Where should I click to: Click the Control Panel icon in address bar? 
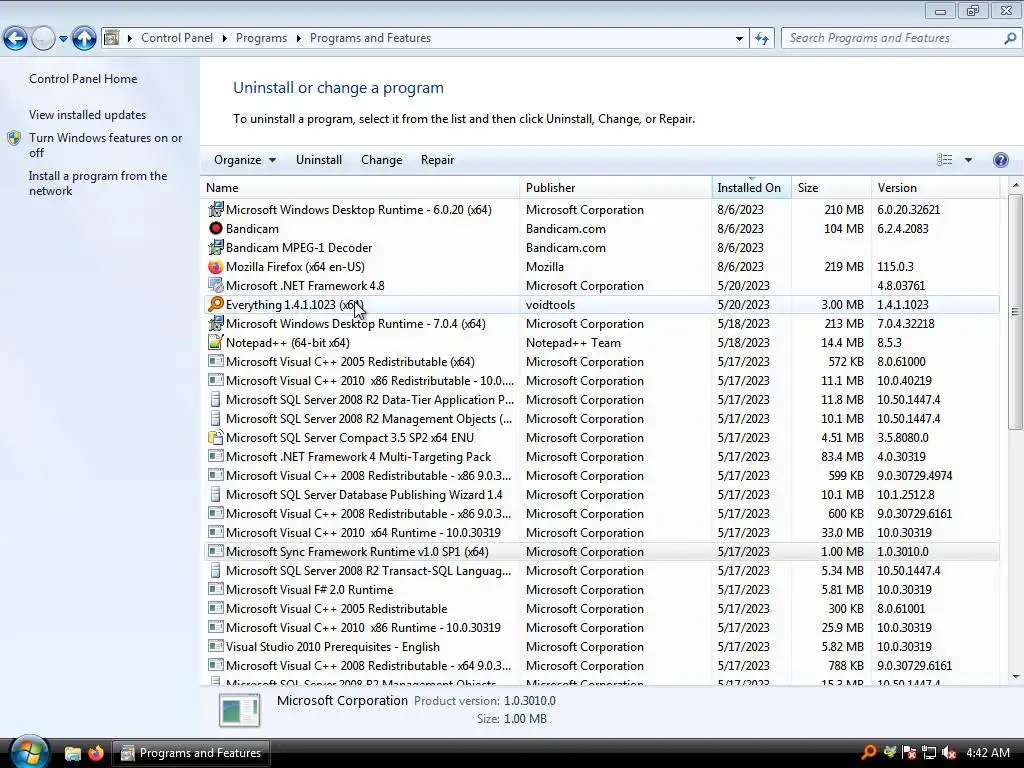point(112,38)
